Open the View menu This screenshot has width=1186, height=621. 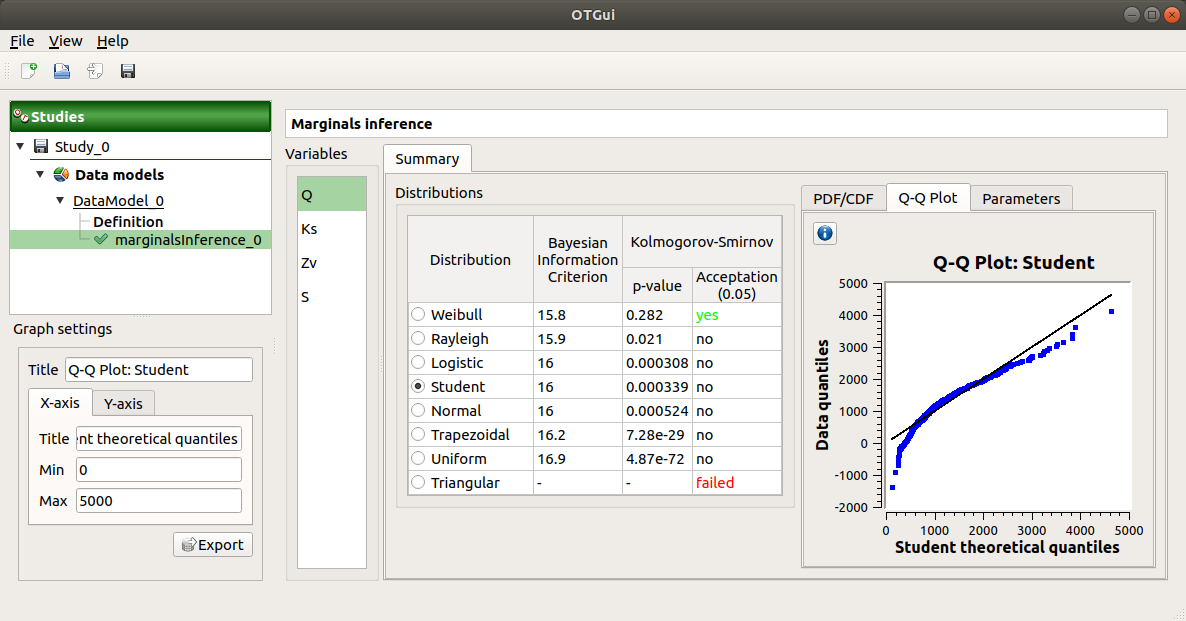pyautogui.click(x=65, y=41)
